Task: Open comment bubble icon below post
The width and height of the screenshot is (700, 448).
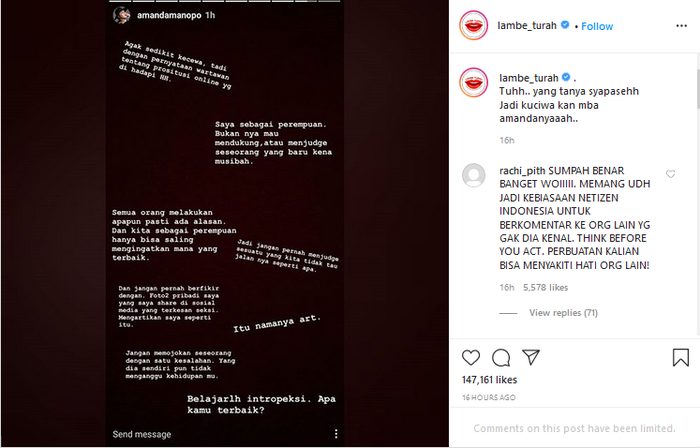Action: pos(501,358)
